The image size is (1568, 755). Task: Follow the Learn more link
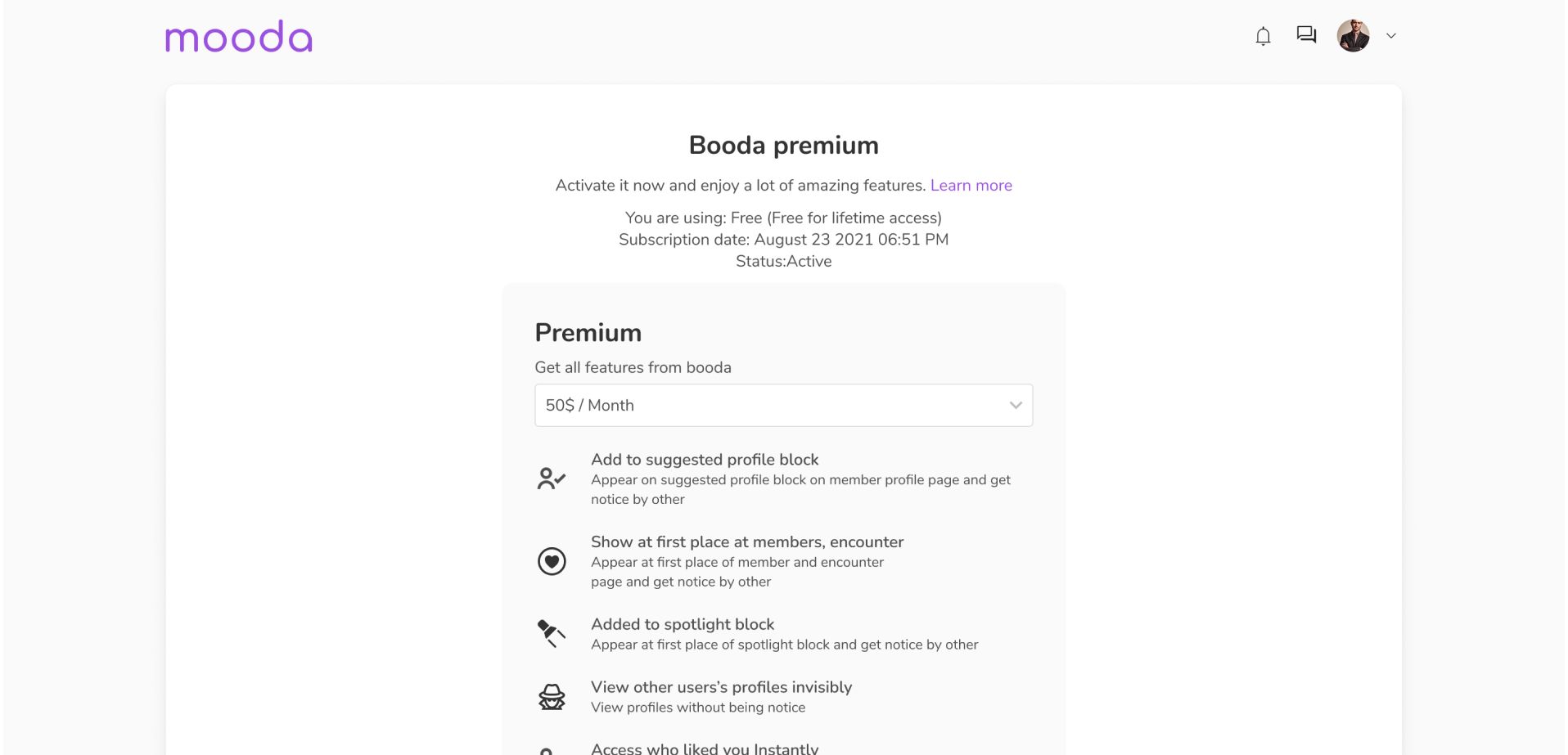coord(971,186)
